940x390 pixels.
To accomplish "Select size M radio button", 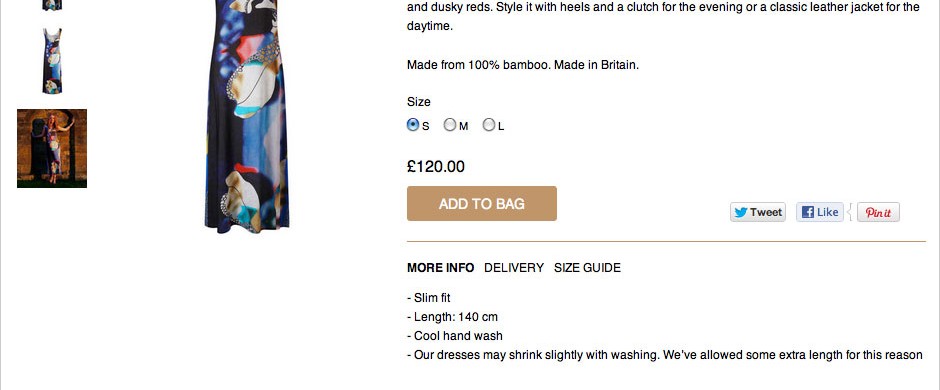I will click(x=450, y=125).
